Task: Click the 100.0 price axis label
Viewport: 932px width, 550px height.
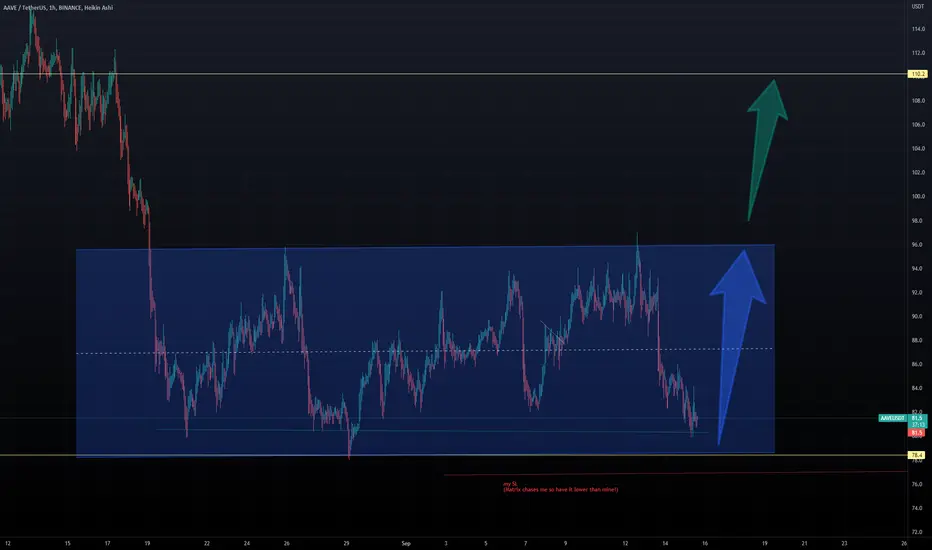Action: (x=918, y=196)
